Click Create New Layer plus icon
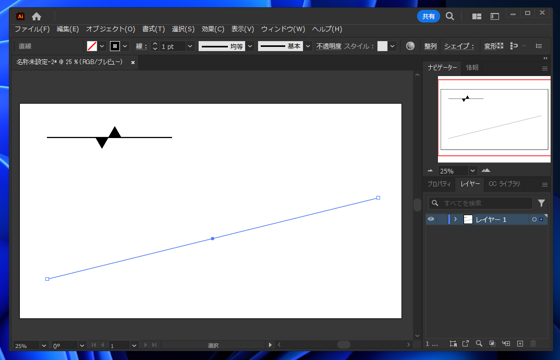The height and width of the screenshot is (360, 560). pos(520,344)
